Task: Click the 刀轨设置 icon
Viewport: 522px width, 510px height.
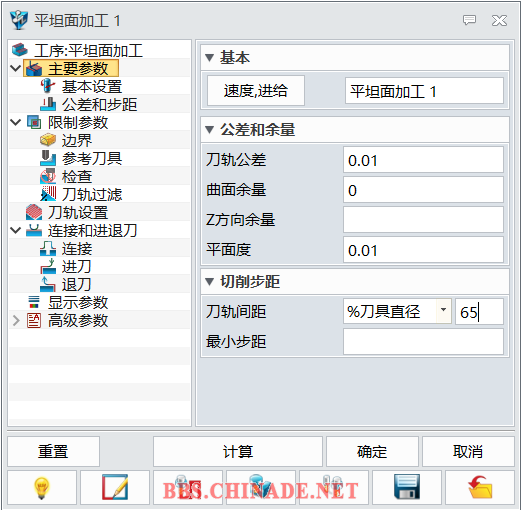Action: pyautogui.click(x=34, y=212)
